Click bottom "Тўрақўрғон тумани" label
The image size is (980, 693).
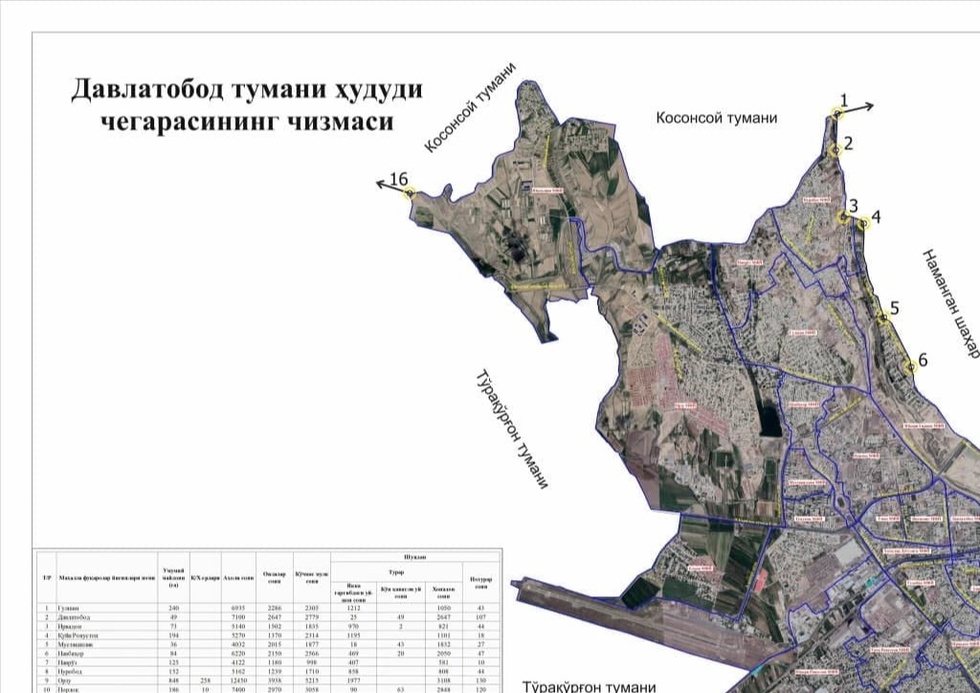[590, 685]
